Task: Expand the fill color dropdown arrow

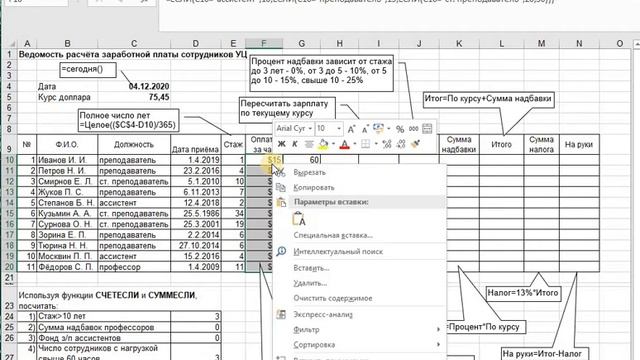Action: 333,144
